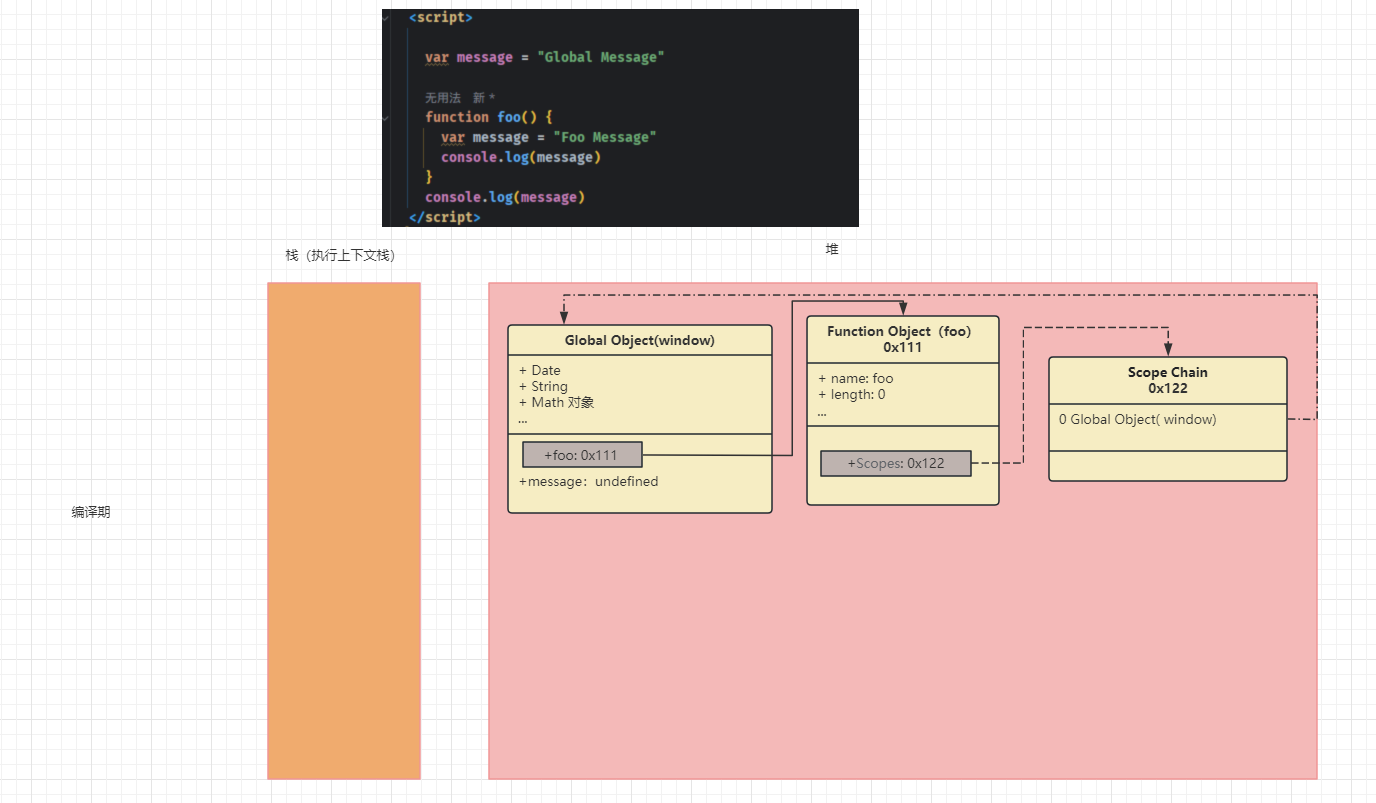
Task: Select the Global Object(window) box title
Action: tap(640, 340)
